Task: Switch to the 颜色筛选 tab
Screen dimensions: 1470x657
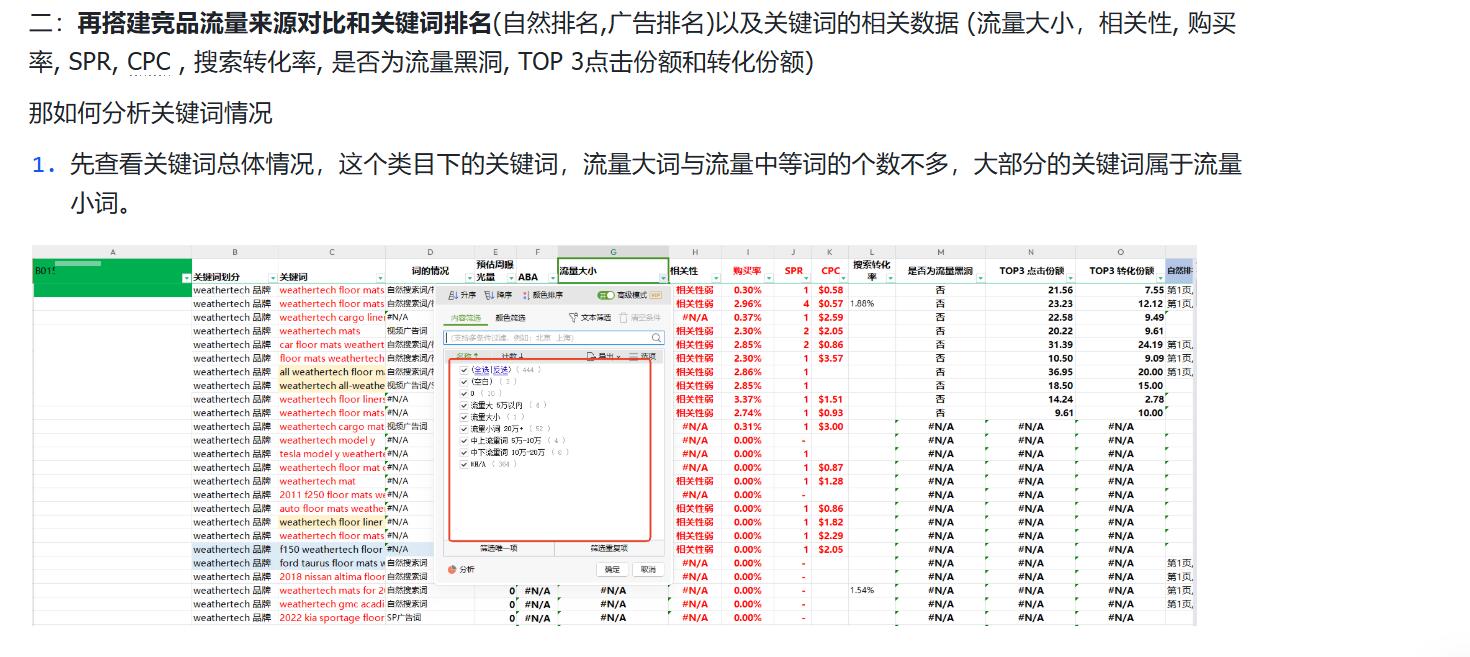Action: pos(510,318)
